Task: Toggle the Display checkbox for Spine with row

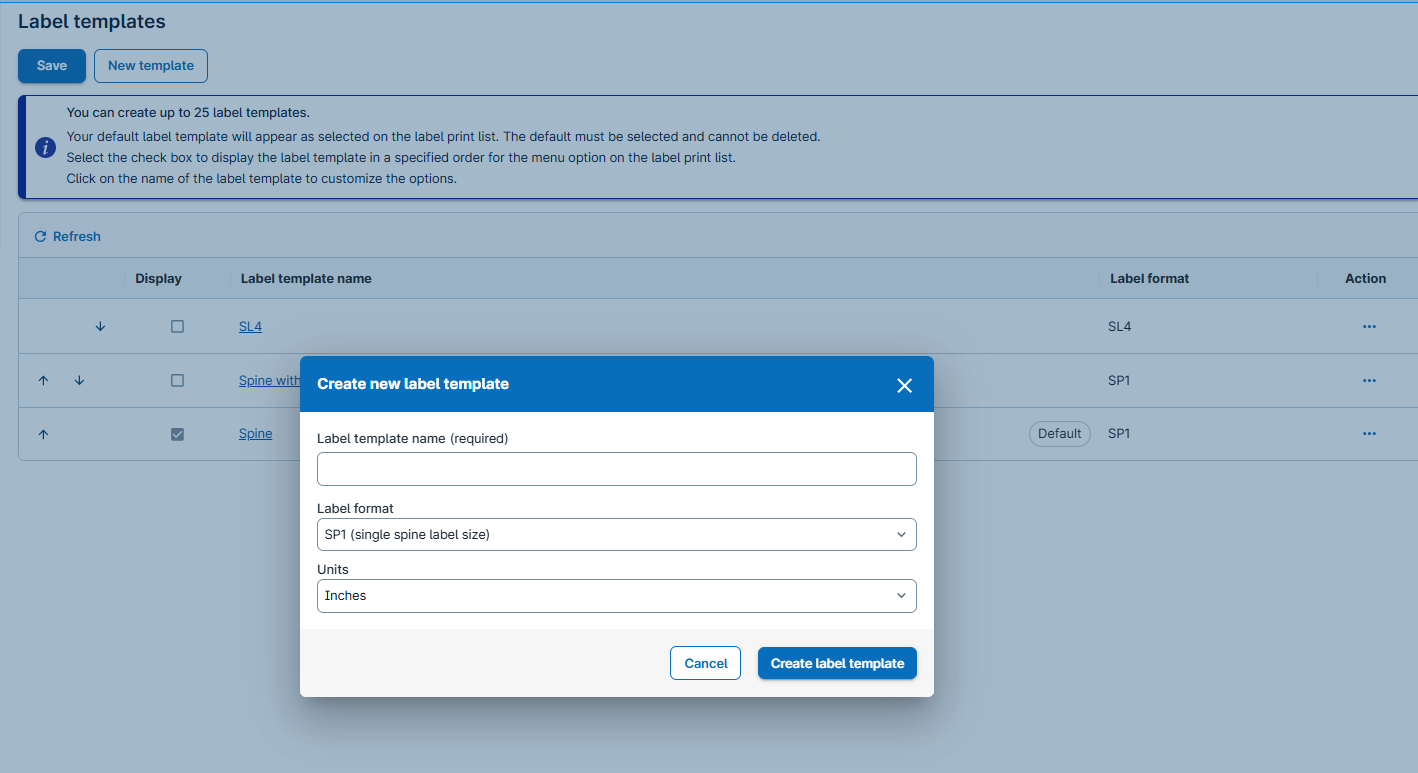Action: [177, 380]
